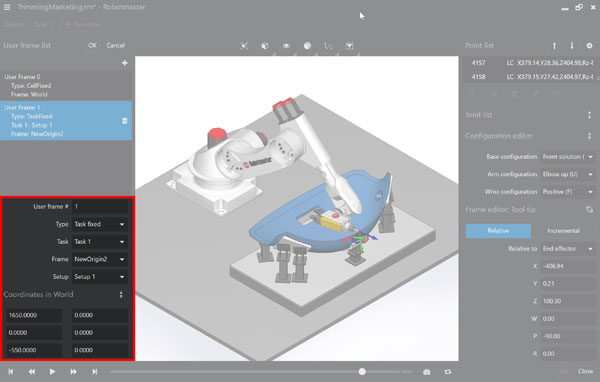600x382 pixels.
Task: Toggle simulation loop icon
Action: point(448,372)
